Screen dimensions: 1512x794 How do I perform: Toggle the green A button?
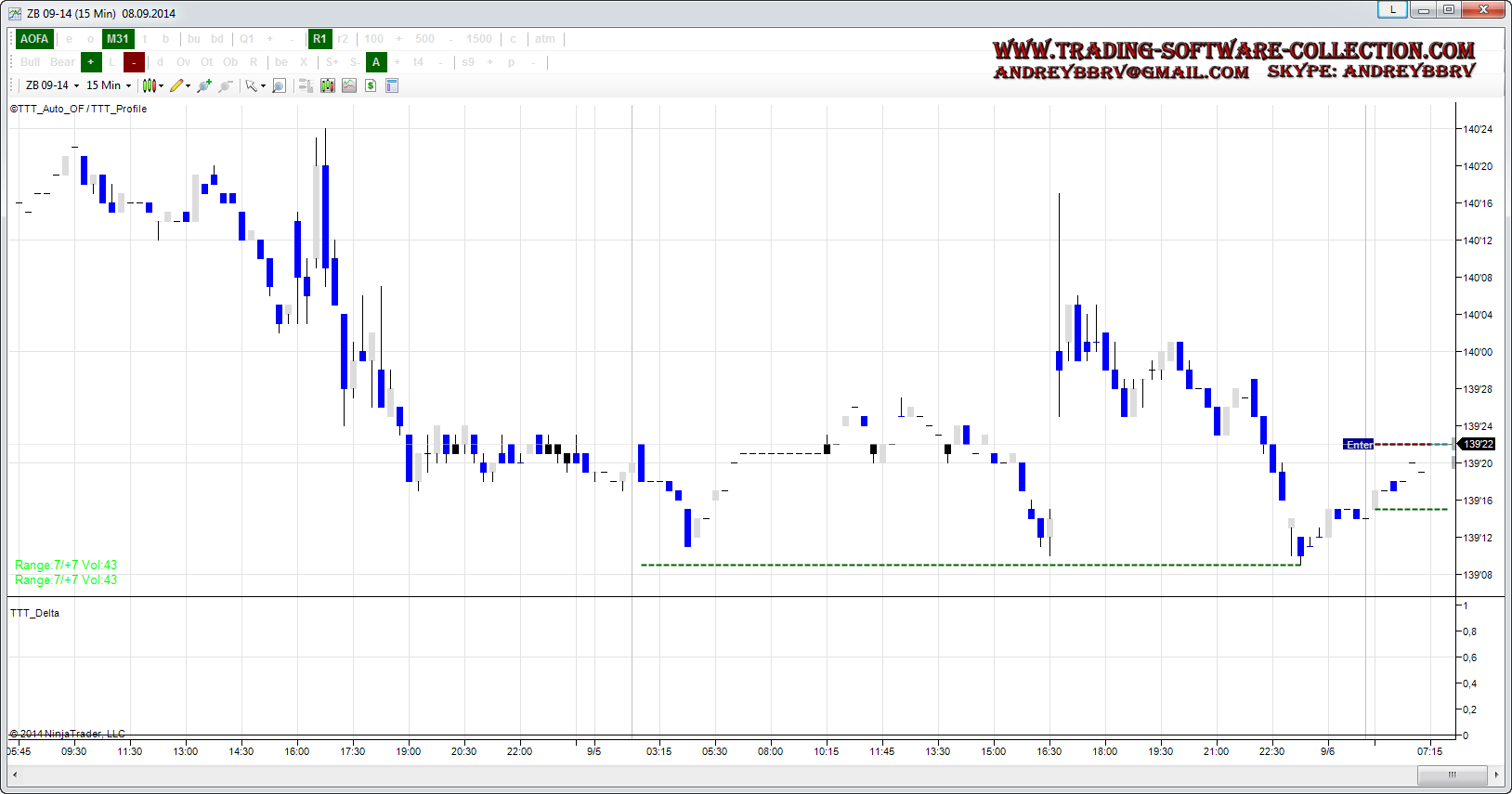tap(376, 62)
